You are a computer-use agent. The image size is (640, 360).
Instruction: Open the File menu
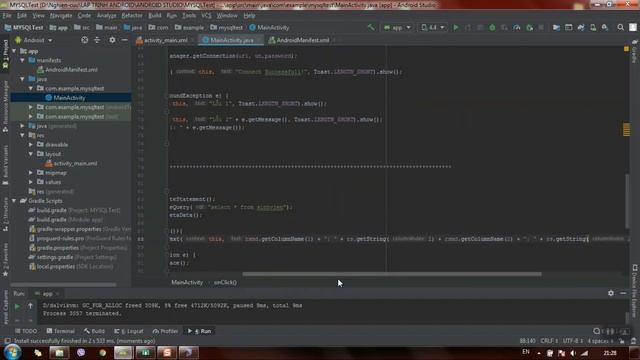7,16
